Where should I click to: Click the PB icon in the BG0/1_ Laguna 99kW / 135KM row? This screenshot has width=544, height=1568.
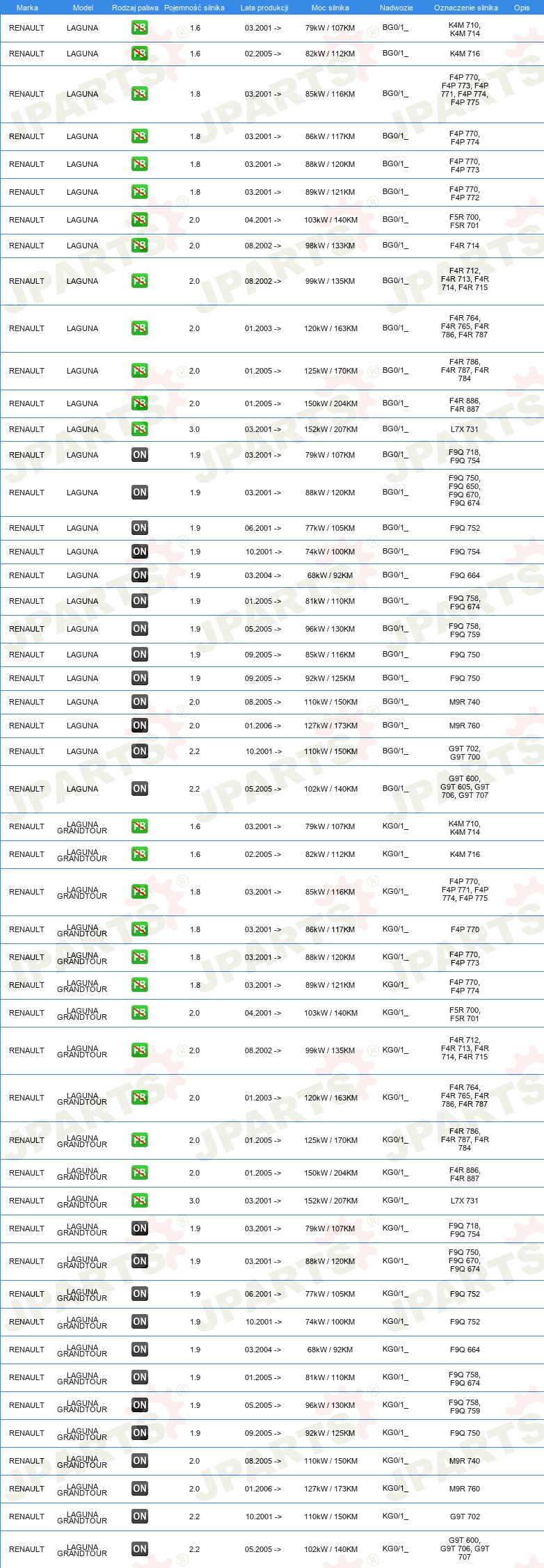pyautogui.click(x=139, y=281)
